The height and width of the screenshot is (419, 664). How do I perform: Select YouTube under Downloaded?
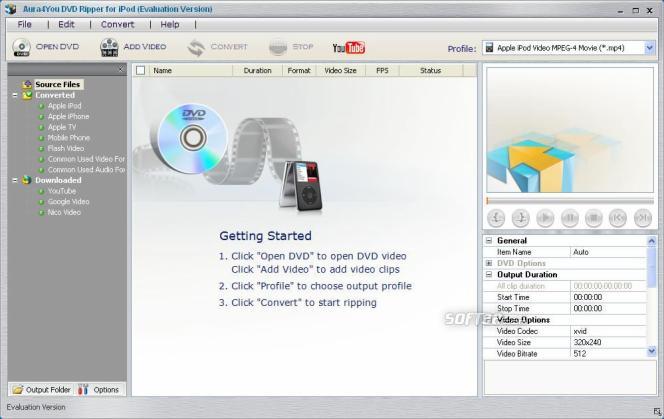click(x=62, y=191)
